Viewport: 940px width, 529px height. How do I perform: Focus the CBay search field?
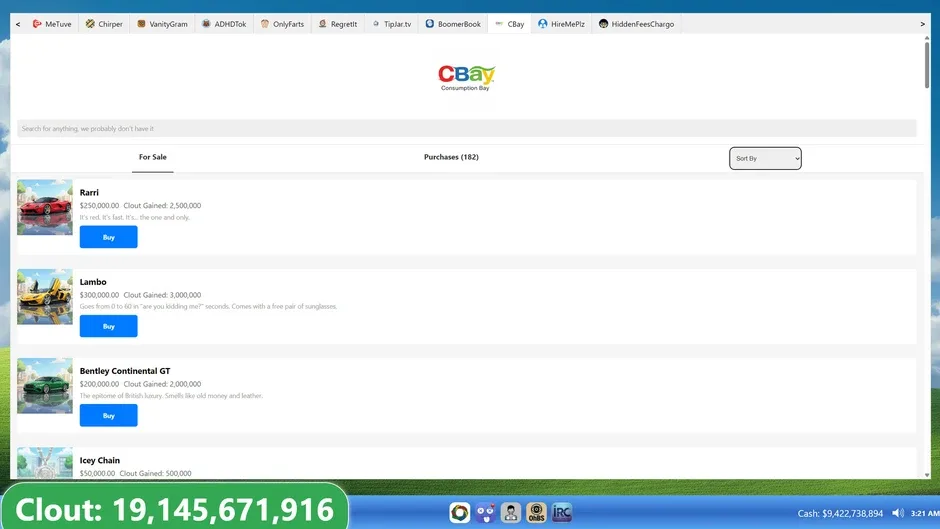(x=466, y=128)
